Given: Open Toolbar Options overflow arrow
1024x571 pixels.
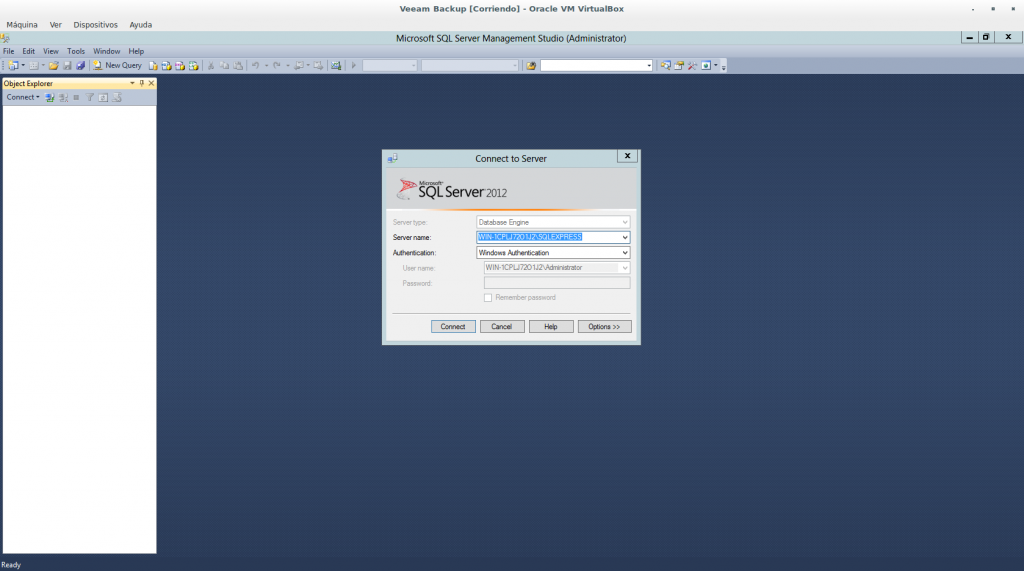Looking at the screenshot, I should (724, 67).
